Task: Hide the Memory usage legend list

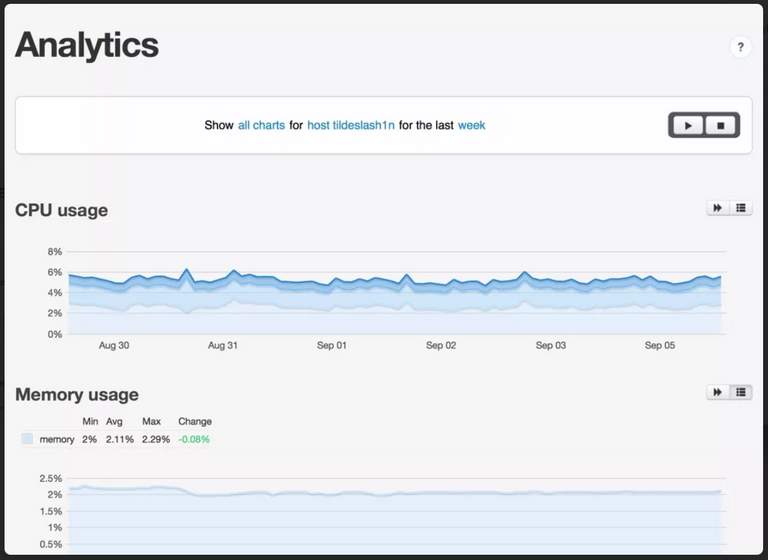Action: (x=741, y=392)
